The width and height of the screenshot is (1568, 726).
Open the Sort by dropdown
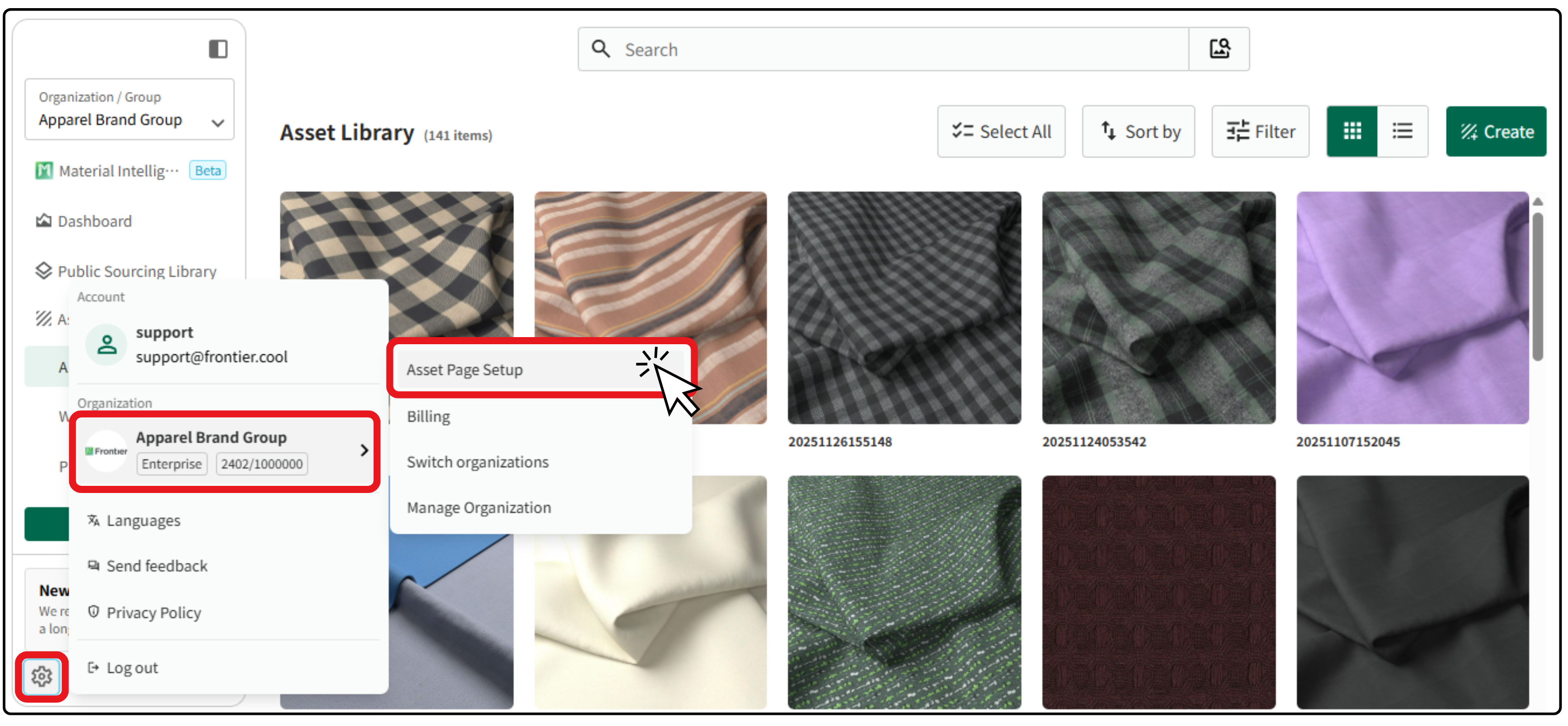[1138, 131]
